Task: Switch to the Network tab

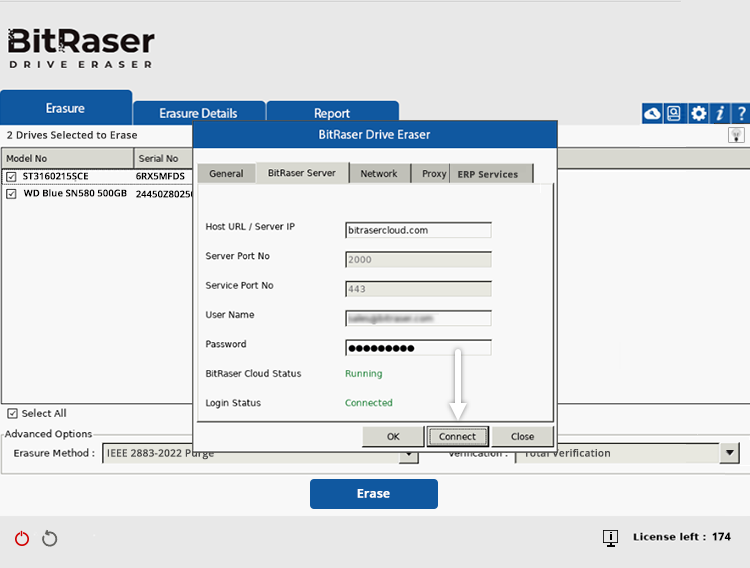Action: [x=379, y=174]
